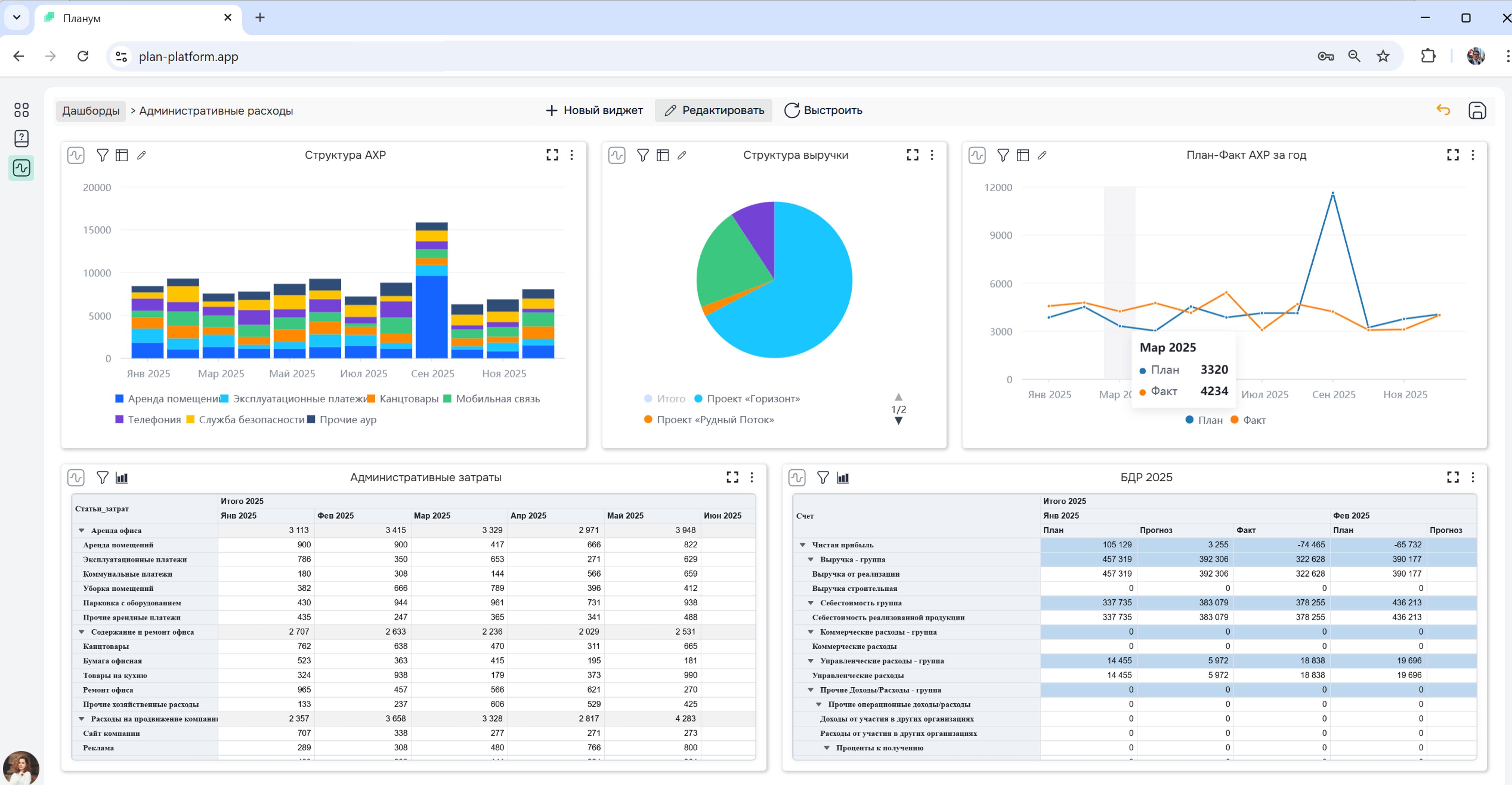Switch Административные затраты widget to chart view
Image resolution: width=1512 pixels, height=785 pixels.
click(122, 477)
